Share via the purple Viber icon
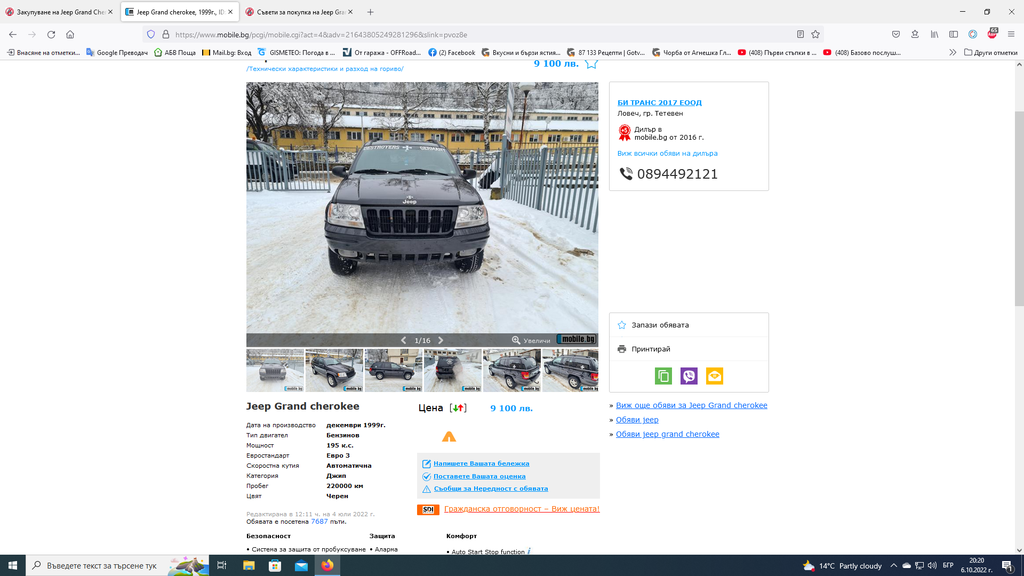The image size is (1024, 576). (689, 376)
